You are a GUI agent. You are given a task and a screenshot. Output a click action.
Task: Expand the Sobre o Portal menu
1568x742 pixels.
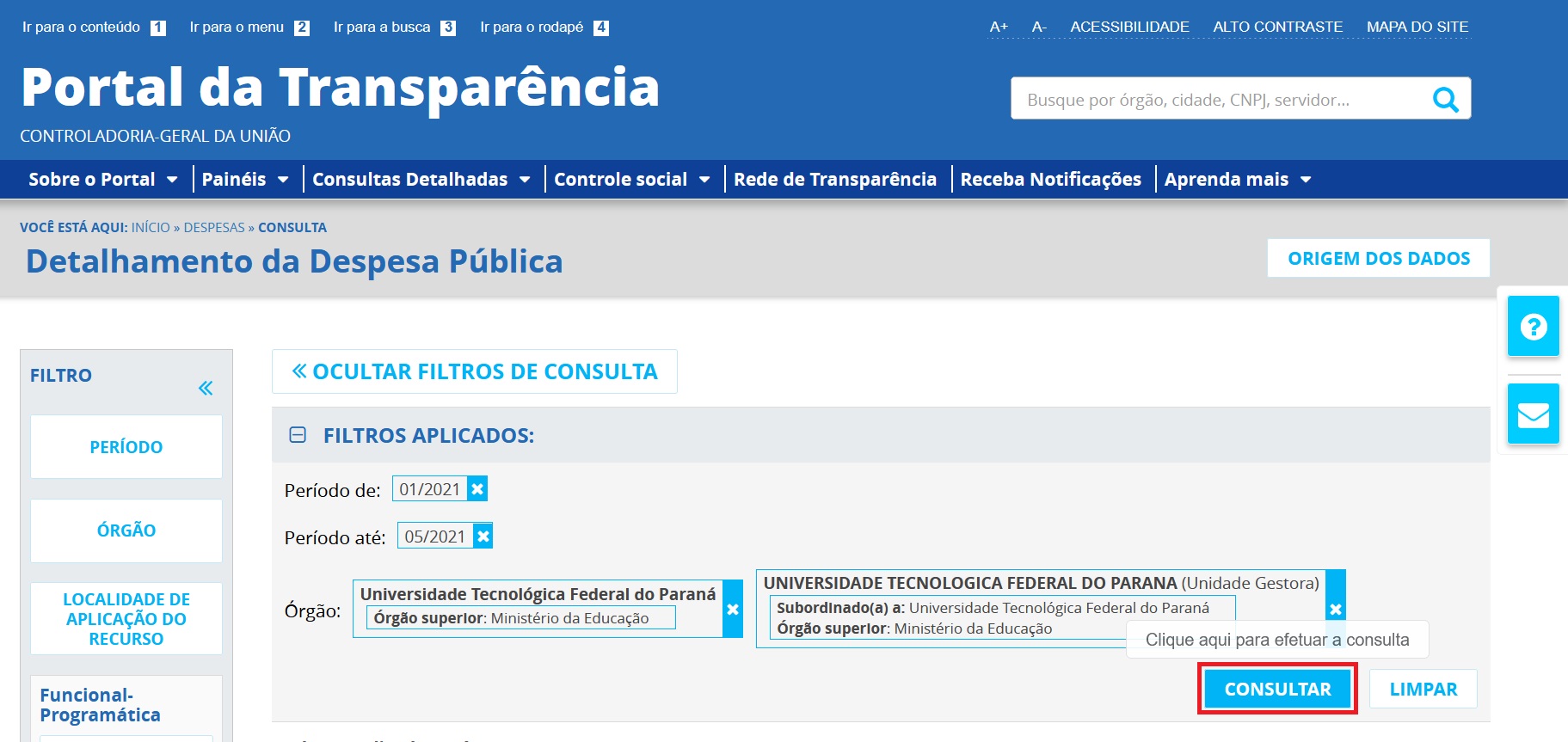point(103,180)
